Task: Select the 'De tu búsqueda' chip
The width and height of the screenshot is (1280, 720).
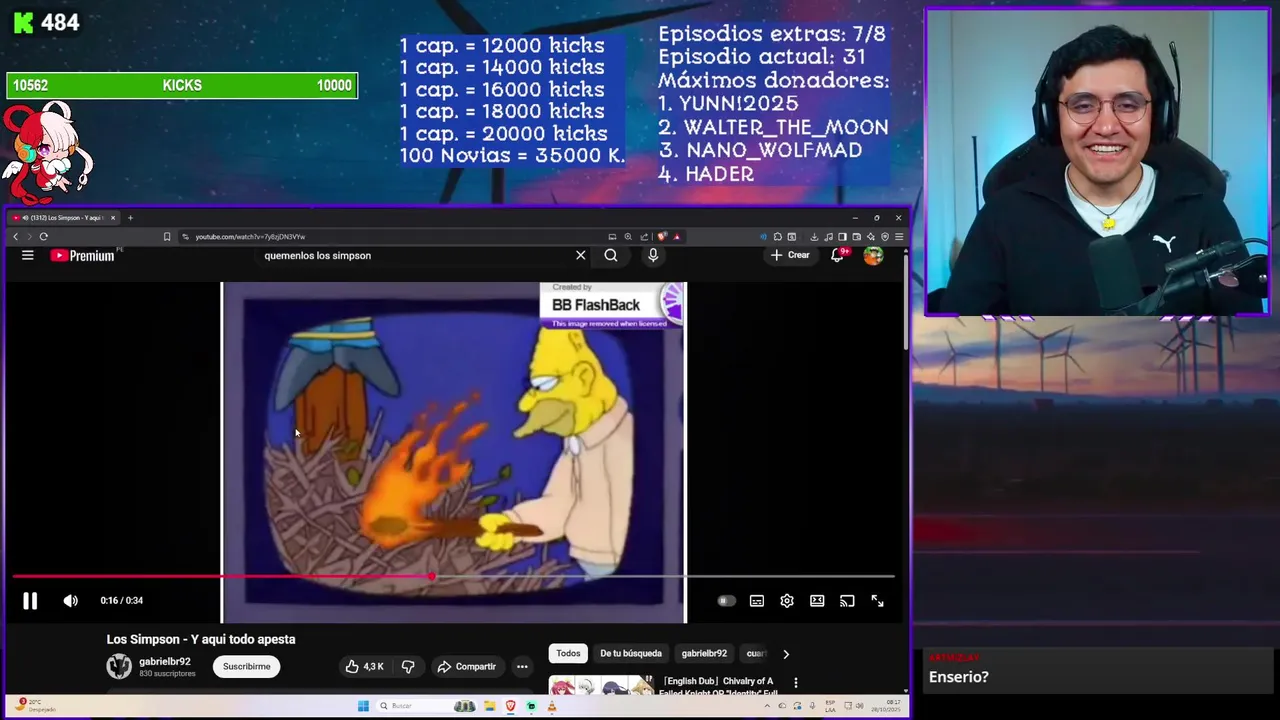Action: pyautogui.click(x=631, y=653)
